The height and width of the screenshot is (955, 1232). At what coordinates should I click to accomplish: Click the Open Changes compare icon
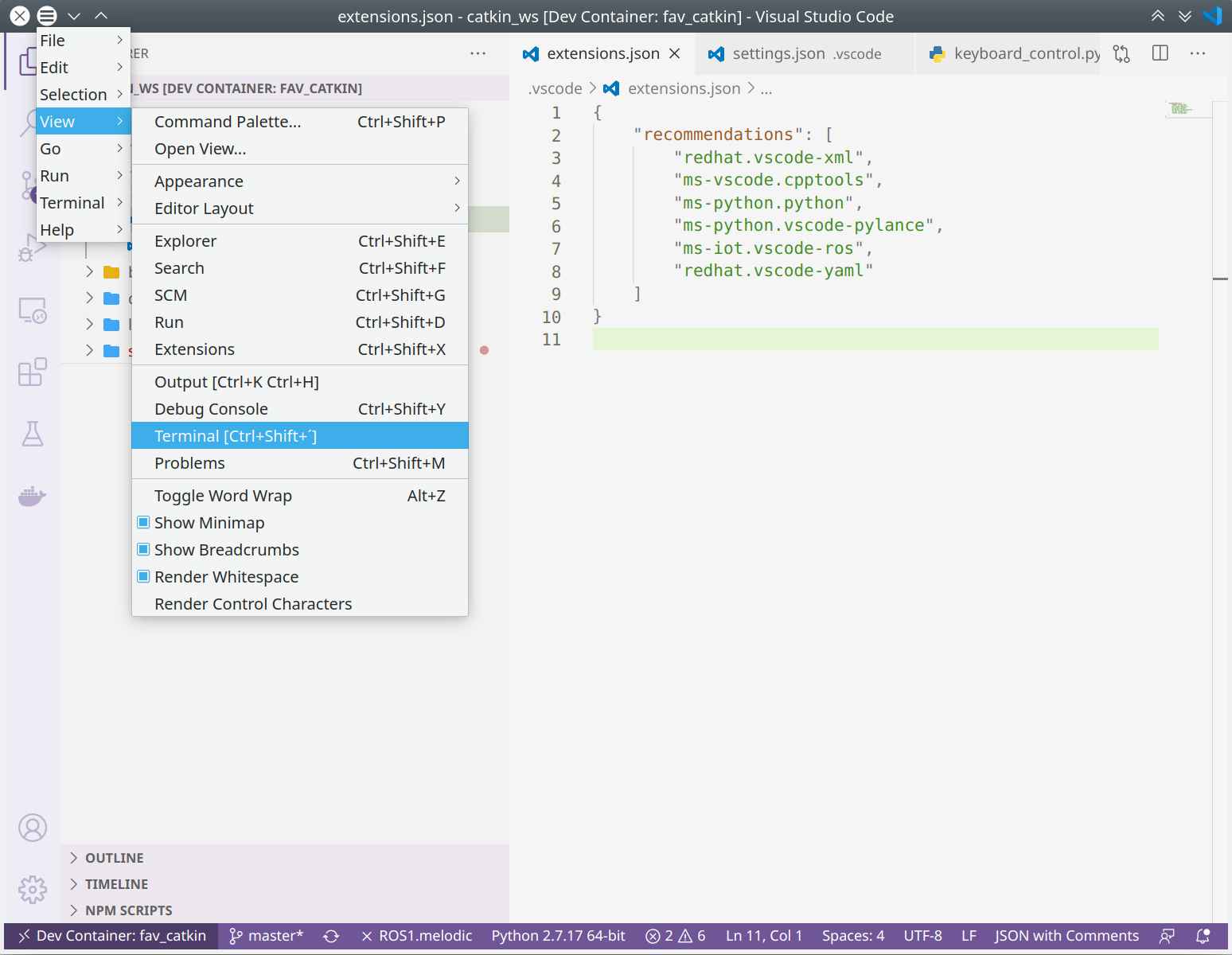click(x=1121, y=53)
